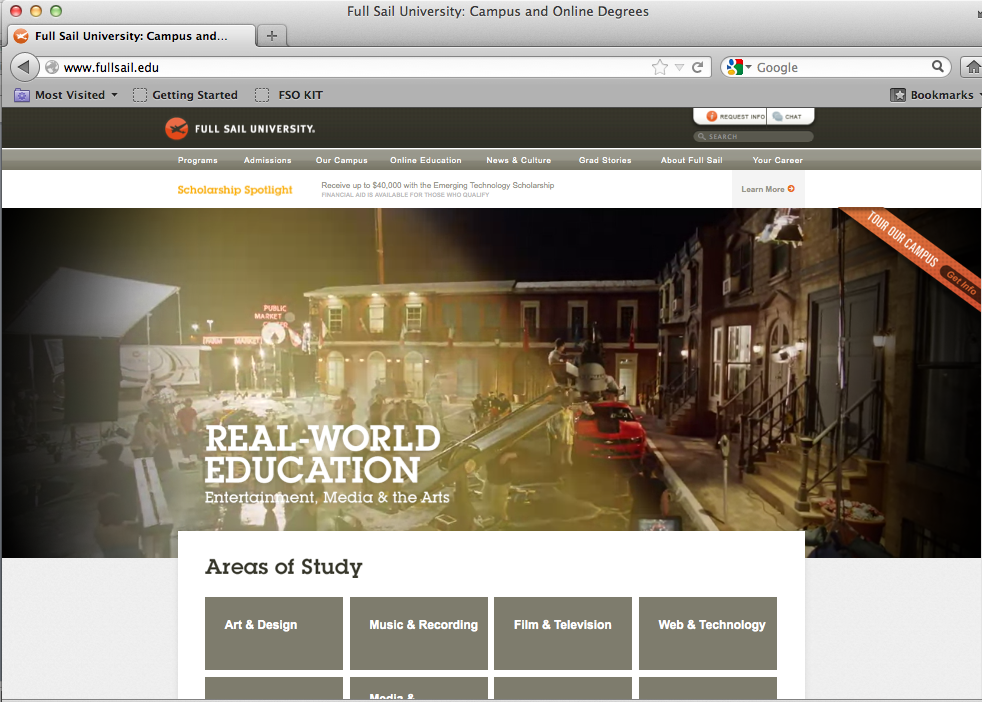Click the Areas of Study heading

[284, 567]
